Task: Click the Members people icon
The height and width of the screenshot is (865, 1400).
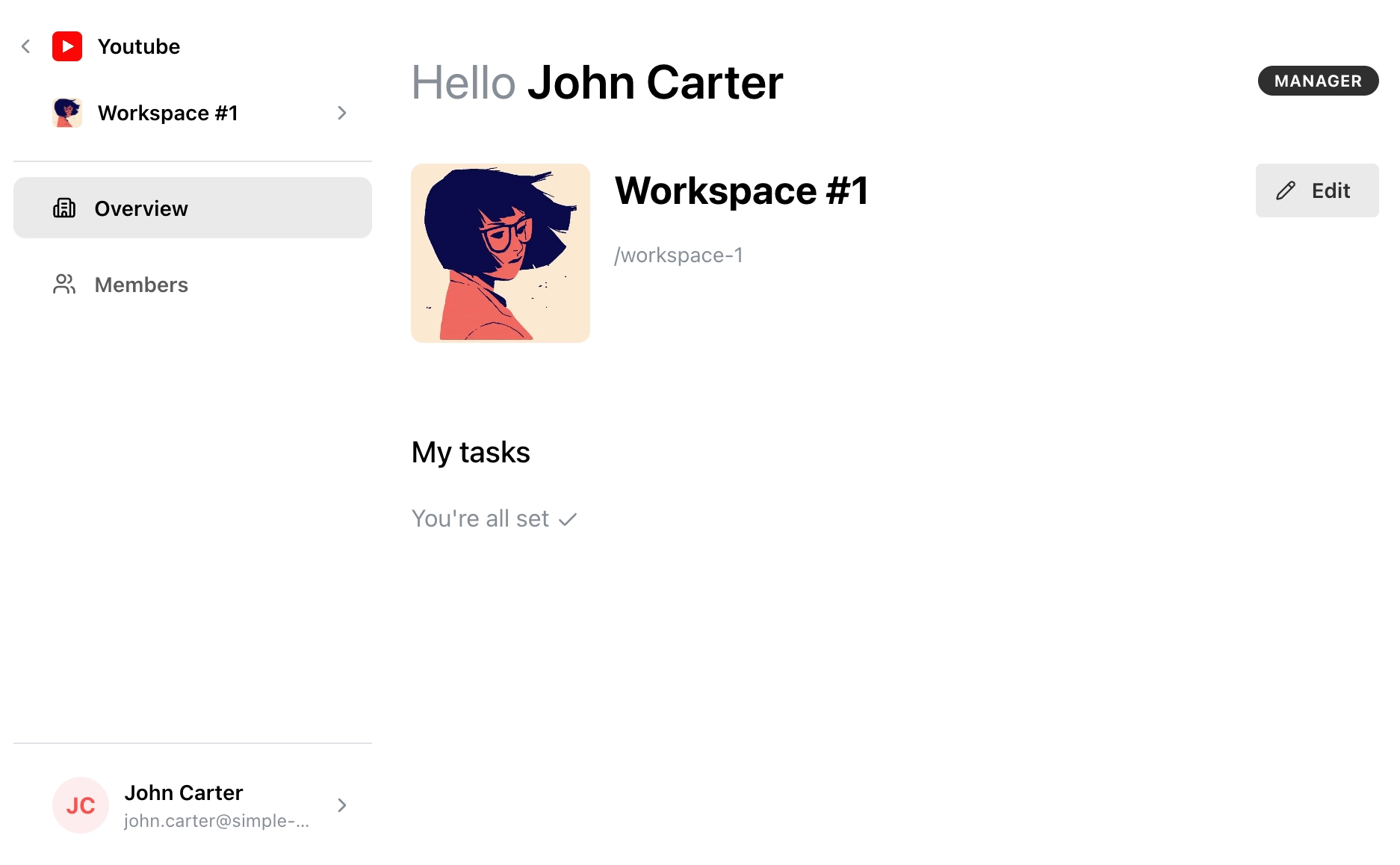Action: pyautogui.click(x=64, y=285)
